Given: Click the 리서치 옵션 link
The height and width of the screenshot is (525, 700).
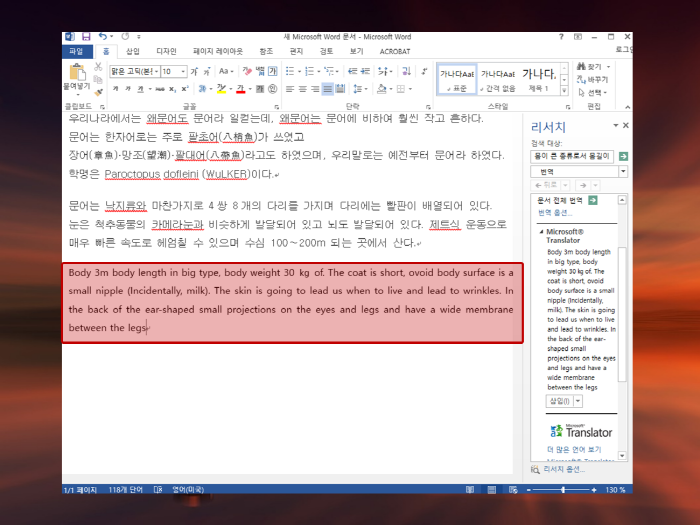Looking at the screenshot, I should tap(564, 469).
